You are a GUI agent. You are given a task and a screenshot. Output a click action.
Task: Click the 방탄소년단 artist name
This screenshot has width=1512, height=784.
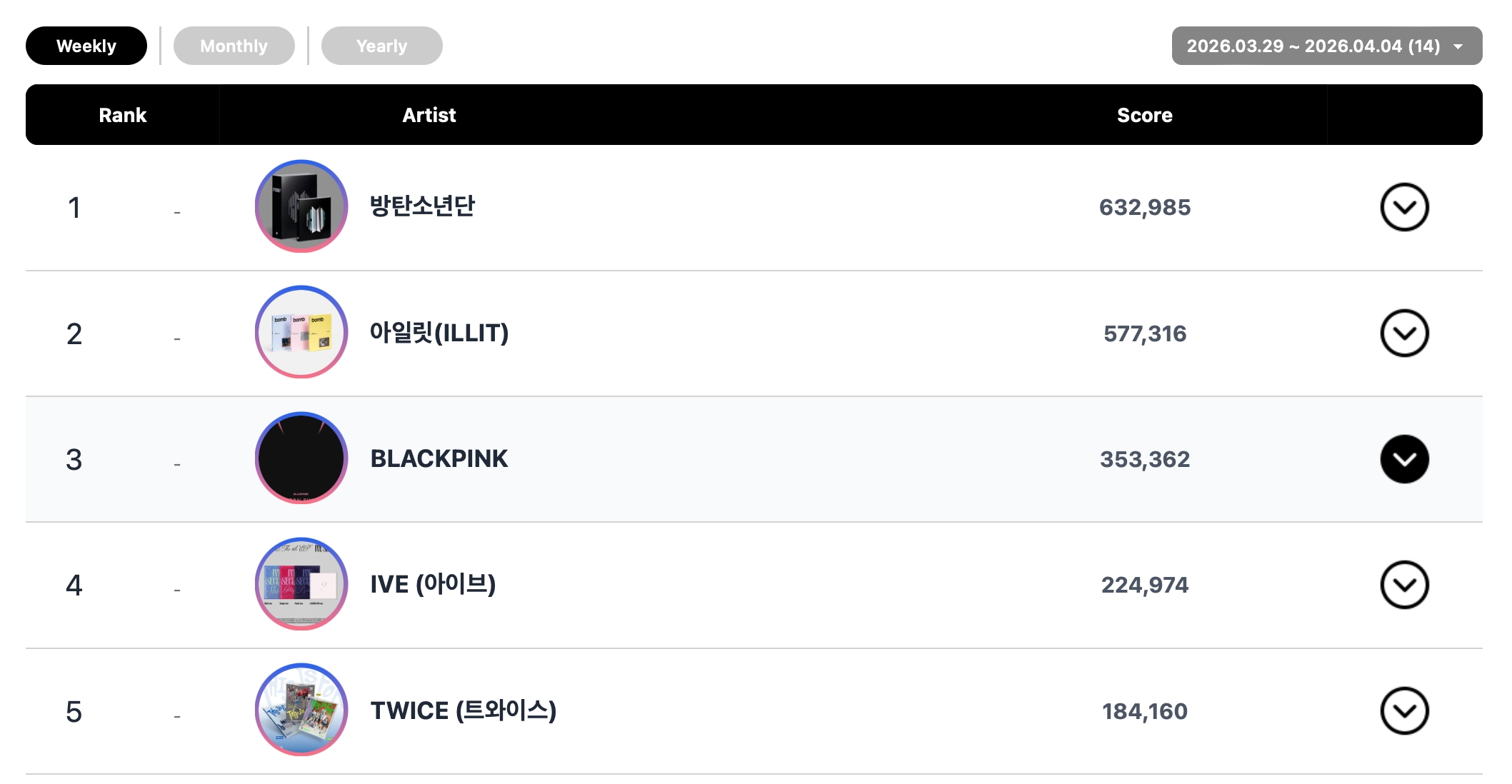tap(422, 206)
